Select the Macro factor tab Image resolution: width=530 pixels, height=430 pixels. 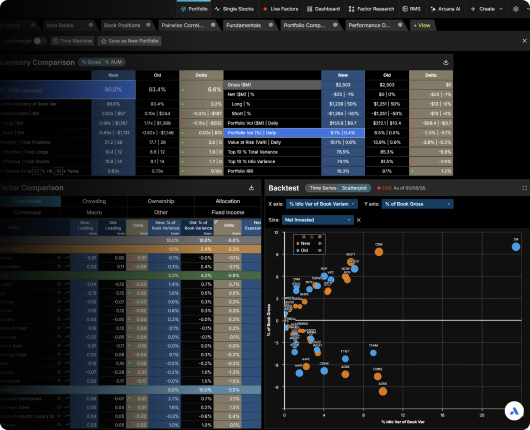(x=94, y=212)
